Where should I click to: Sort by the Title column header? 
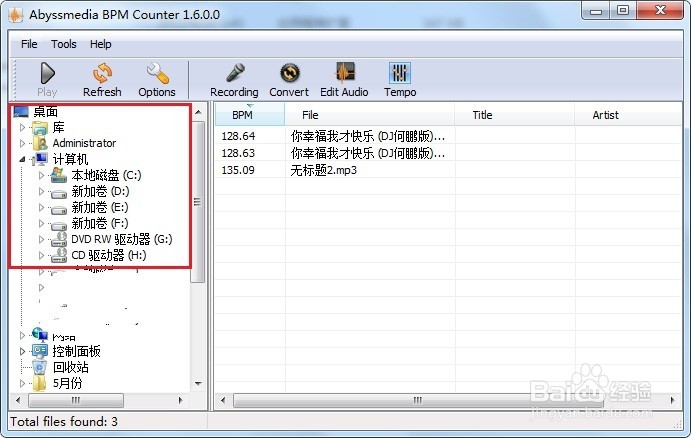514,115
